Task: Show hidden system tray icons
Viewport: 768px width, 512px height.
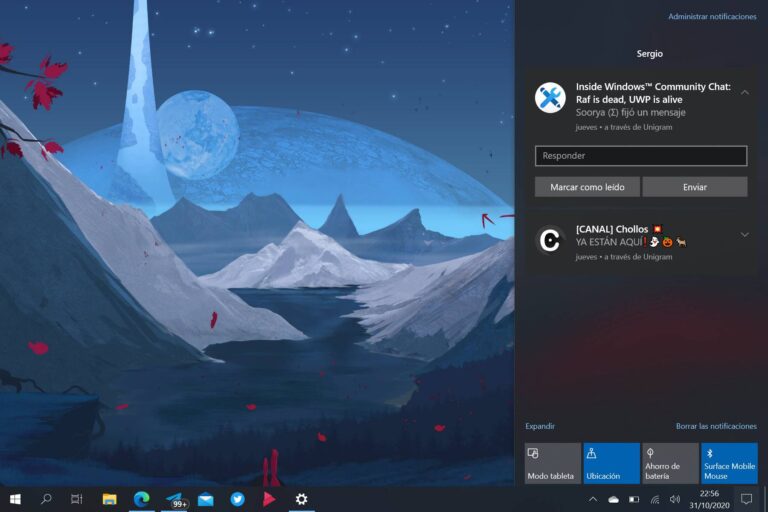Action: 593,499
